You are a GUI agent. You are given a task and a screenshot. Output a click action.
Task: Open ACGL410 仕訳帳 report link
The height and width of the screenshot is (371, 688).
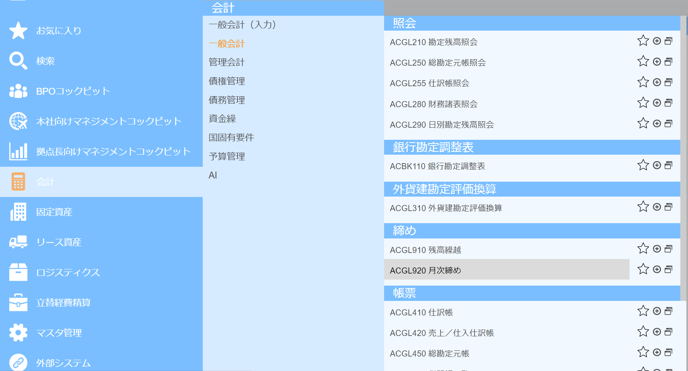(x=421, y=312)
